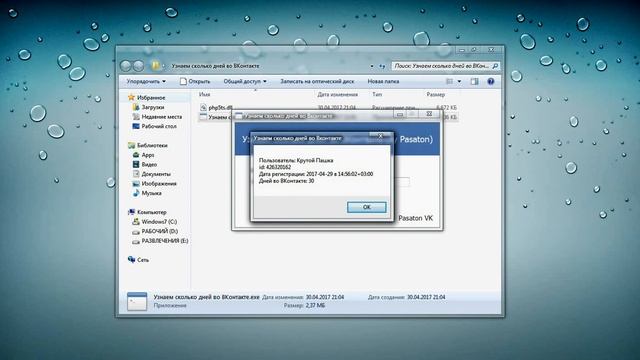The width and height of the screenshot is (640, 360).
Task: Open the Музыка library
Action: click(x=151, y=193)
